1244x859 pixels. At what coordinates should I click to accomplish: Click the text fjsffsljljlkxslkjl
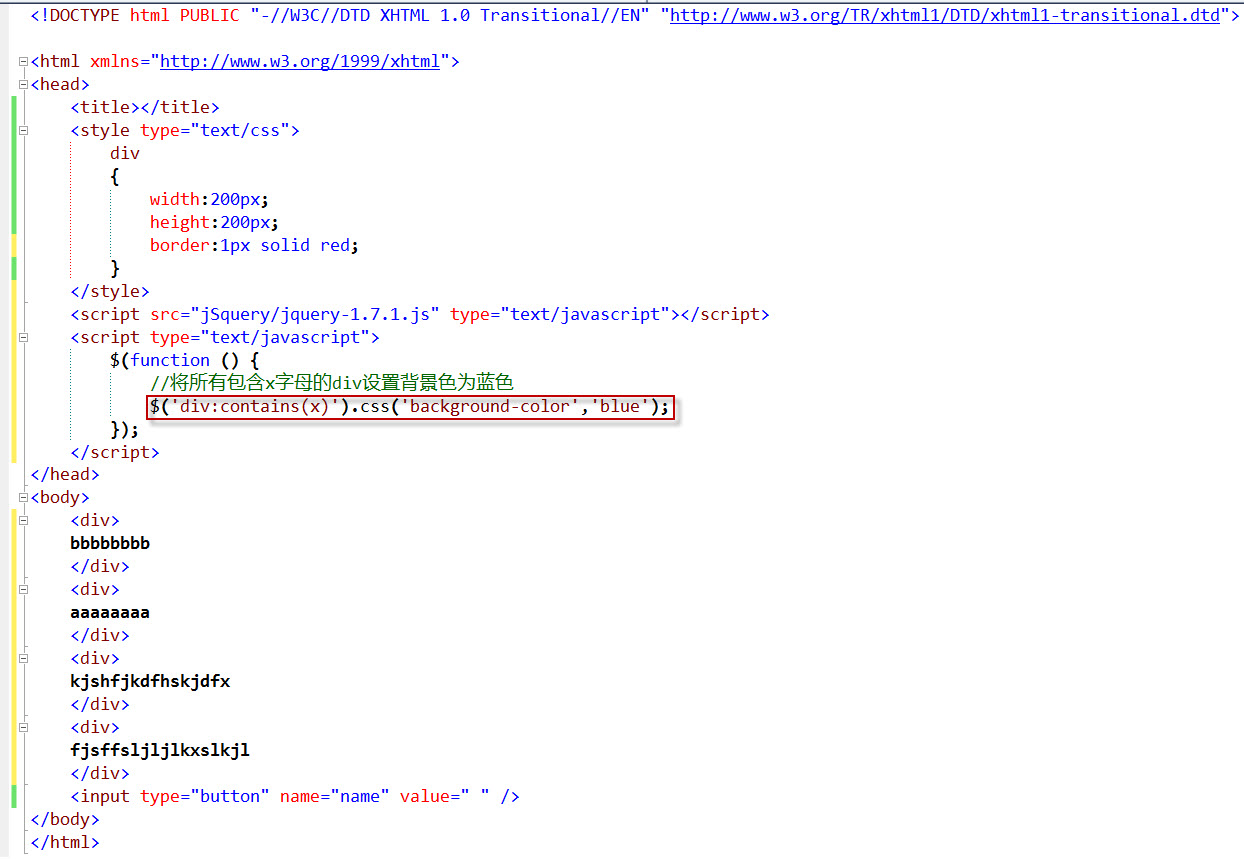[x=160, y=751]
